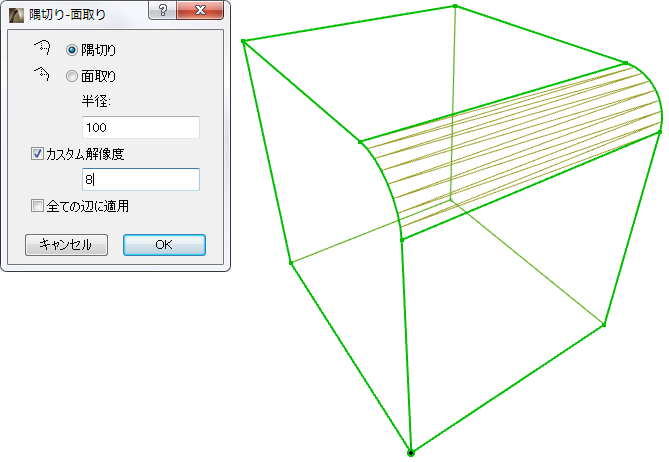Close the 隅切り-面取り dialog
Viewport: 669px width, 462px height.
[x=200, y=10]
